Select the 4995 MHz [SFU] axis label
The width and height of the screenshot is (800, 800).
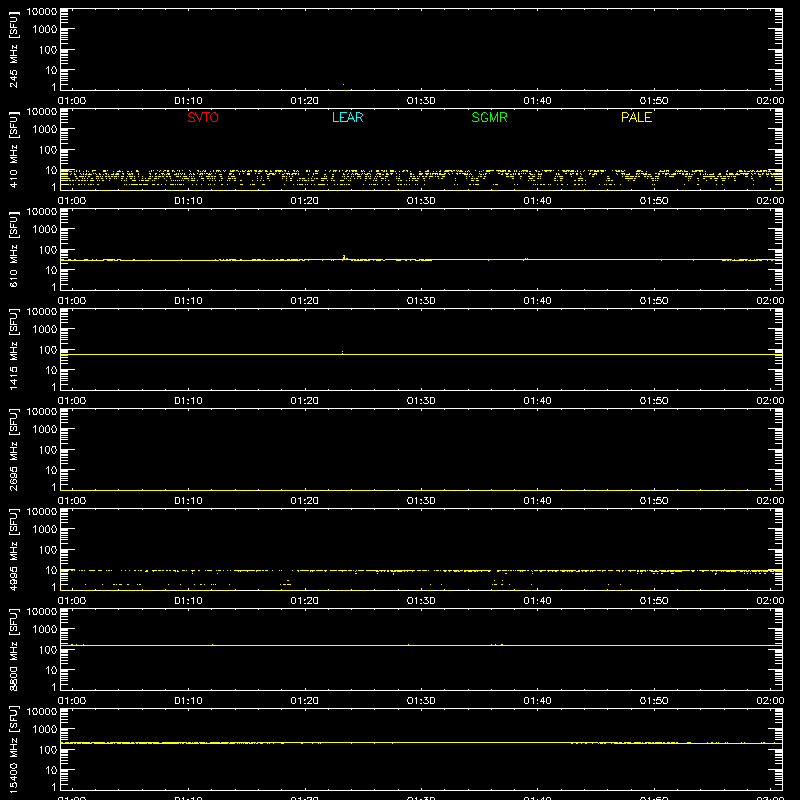[x=13, y=549]
